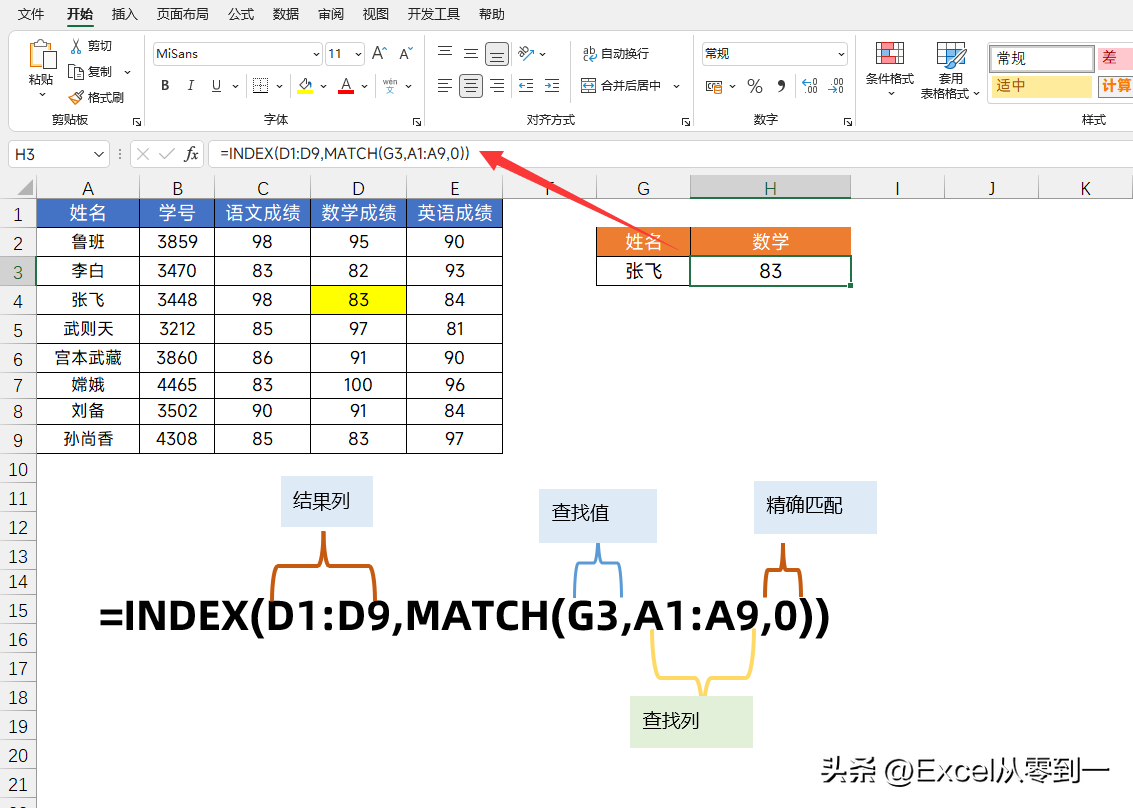Confirm formula entry with checkmark icon
Screen dimensions: 1133x808
point(167,154)
